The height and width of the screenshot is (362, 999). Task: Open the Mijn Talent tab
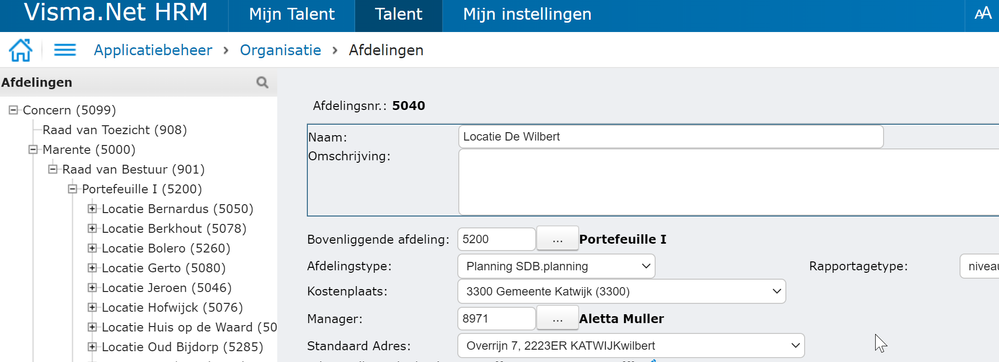click(x=292, y=14)
